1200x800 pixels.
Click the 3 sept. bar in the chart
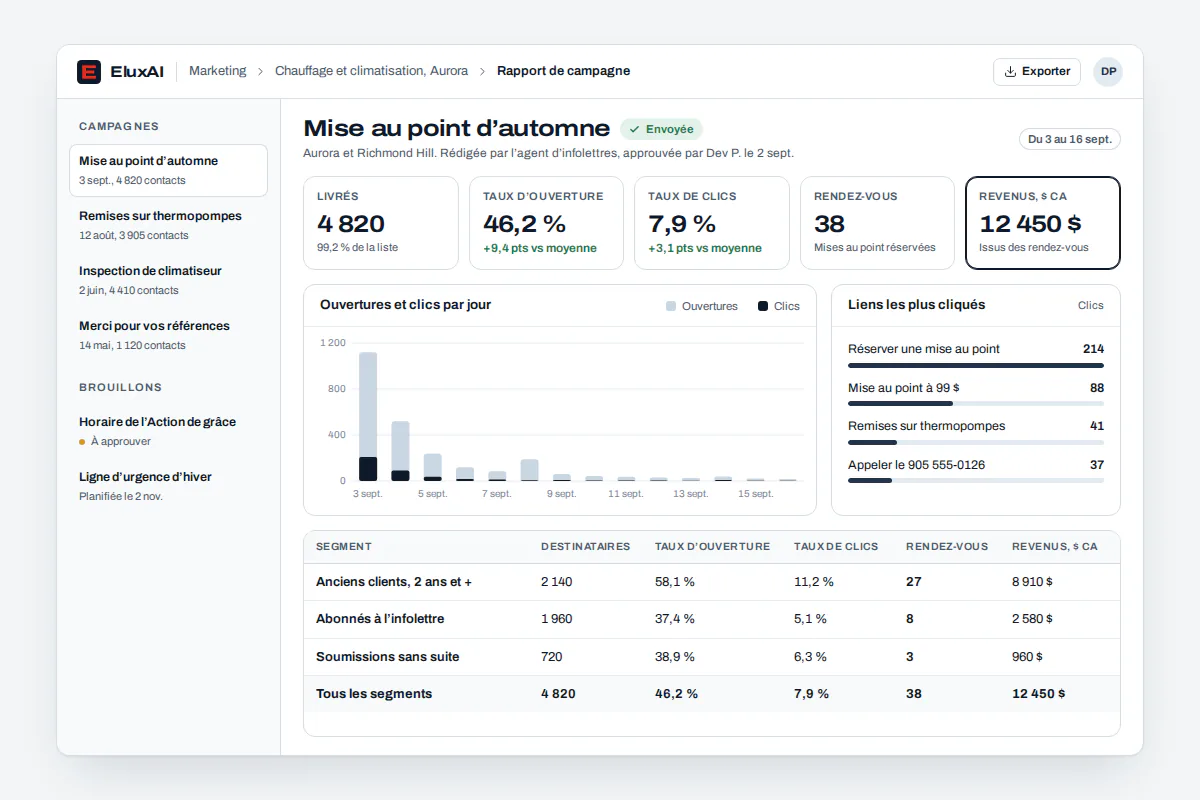coord(368,416)
